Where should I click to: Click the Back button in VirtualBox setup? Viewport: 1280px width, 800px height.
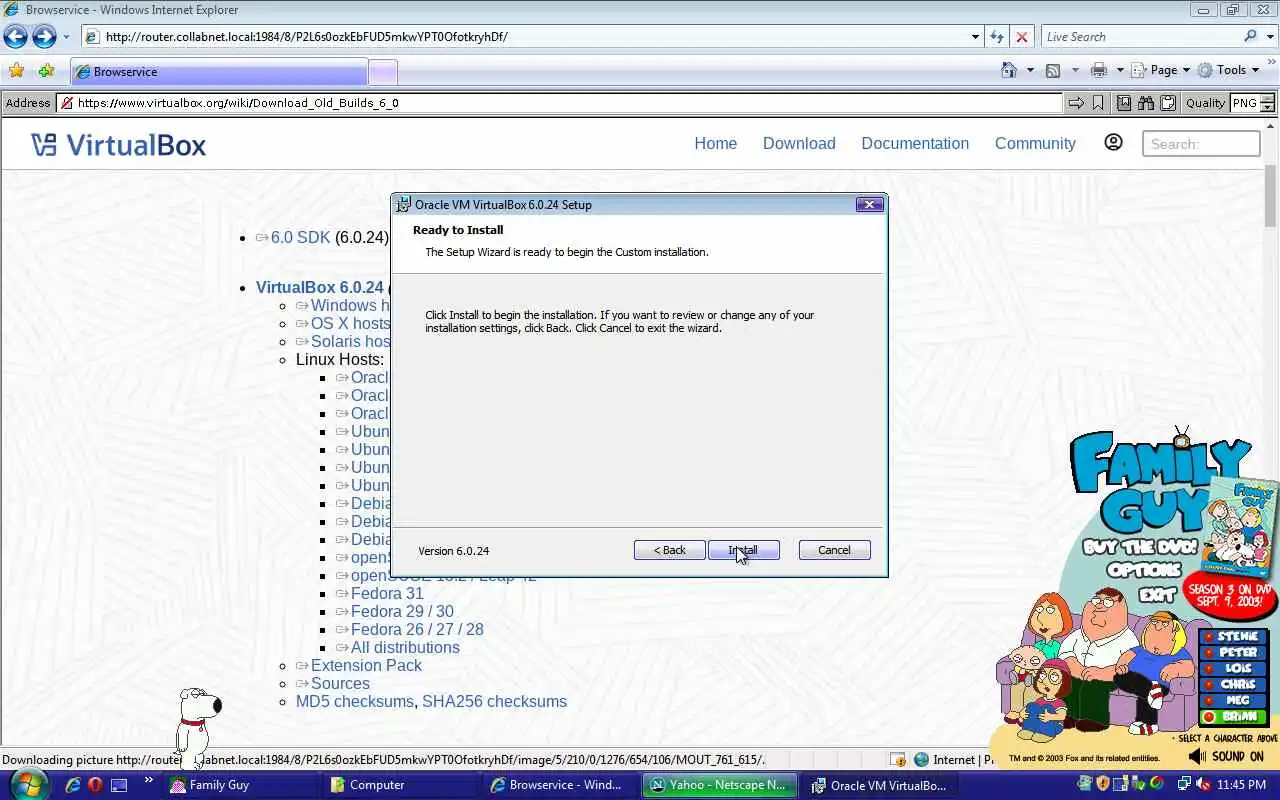(669, 550)
